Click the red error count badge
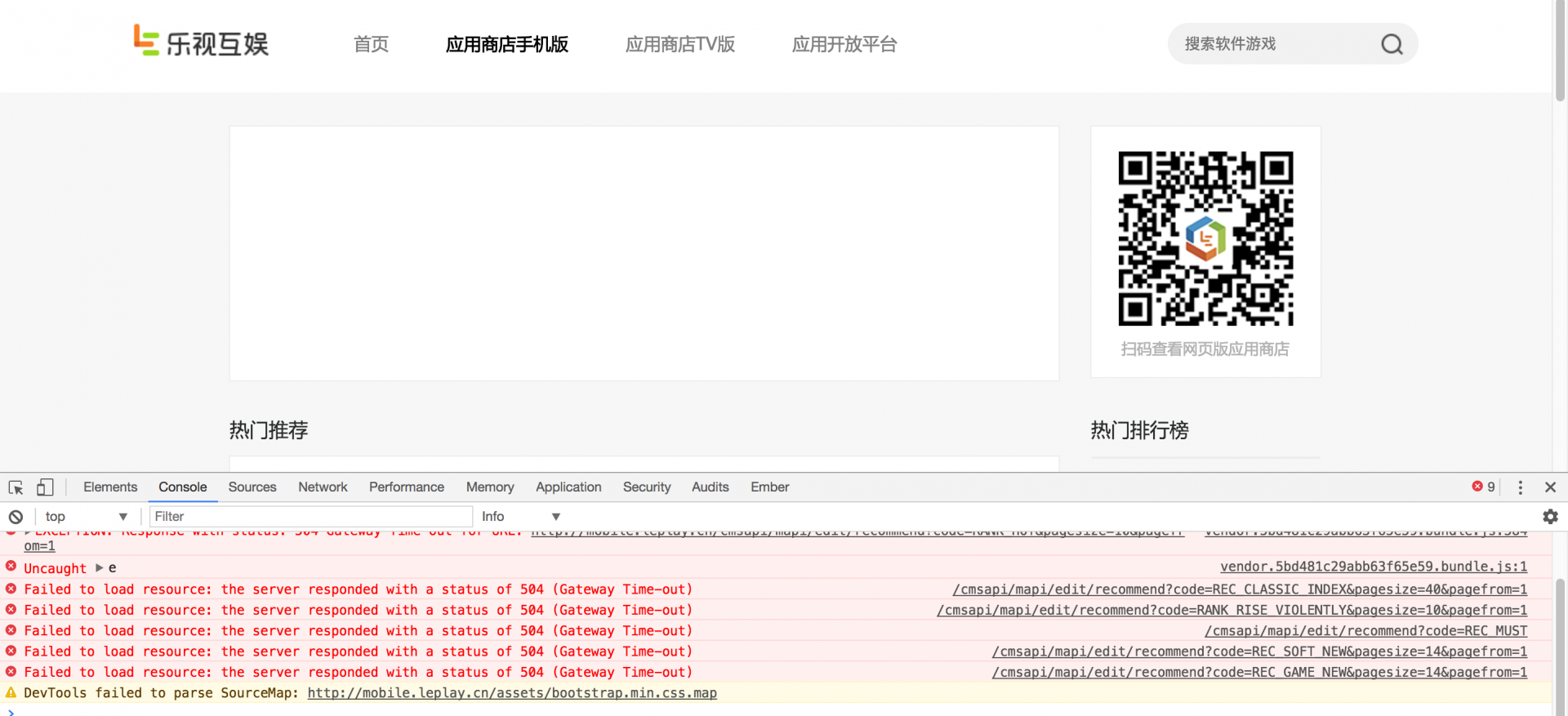Image resolution: width=1568 pixels, height=716 pixels. click(1483, 487)
